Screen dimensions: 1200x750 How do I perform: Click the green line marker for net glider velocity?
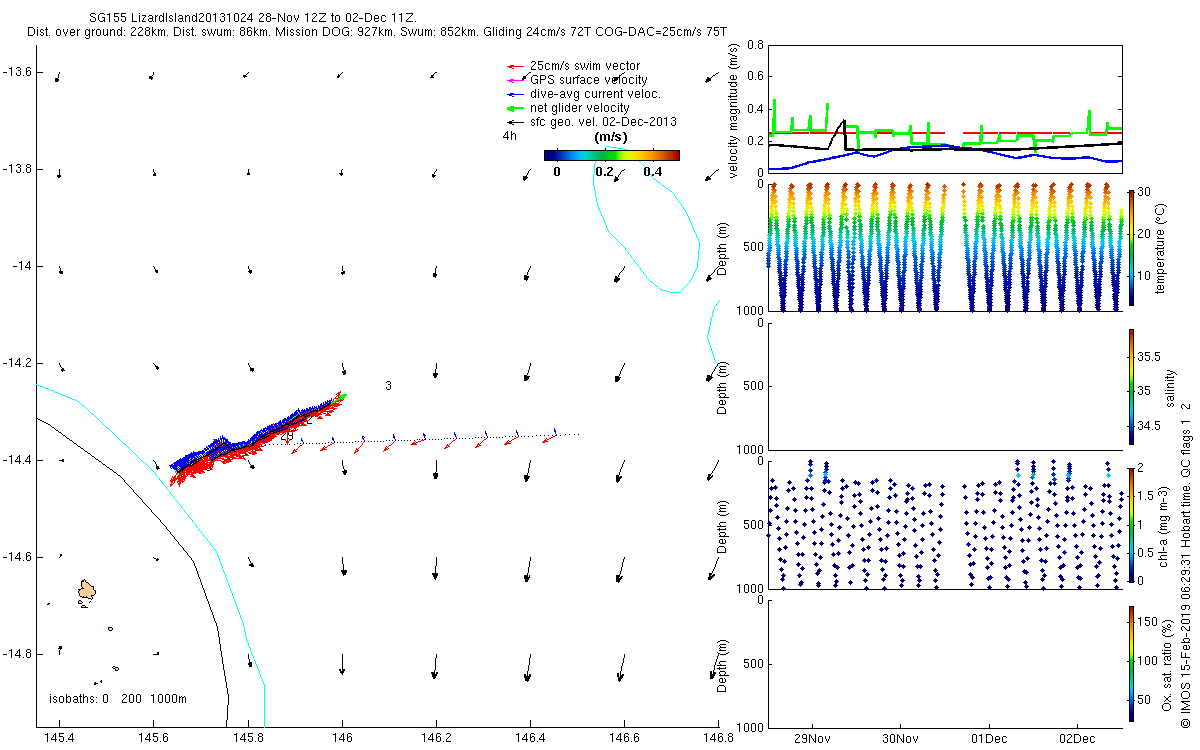click(x=516, y=108)
